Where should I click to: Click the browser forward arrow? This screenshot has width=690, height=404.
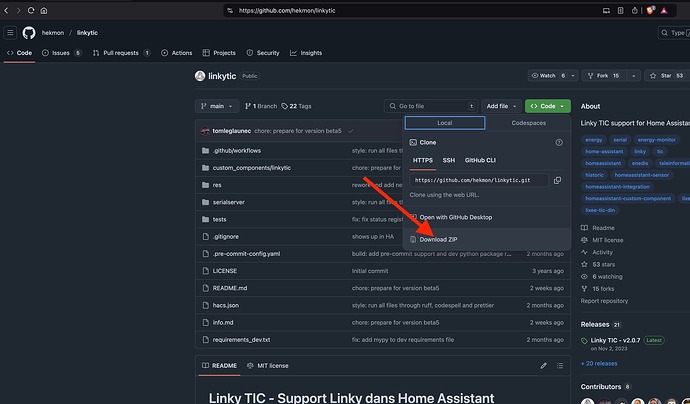[18, 11]
